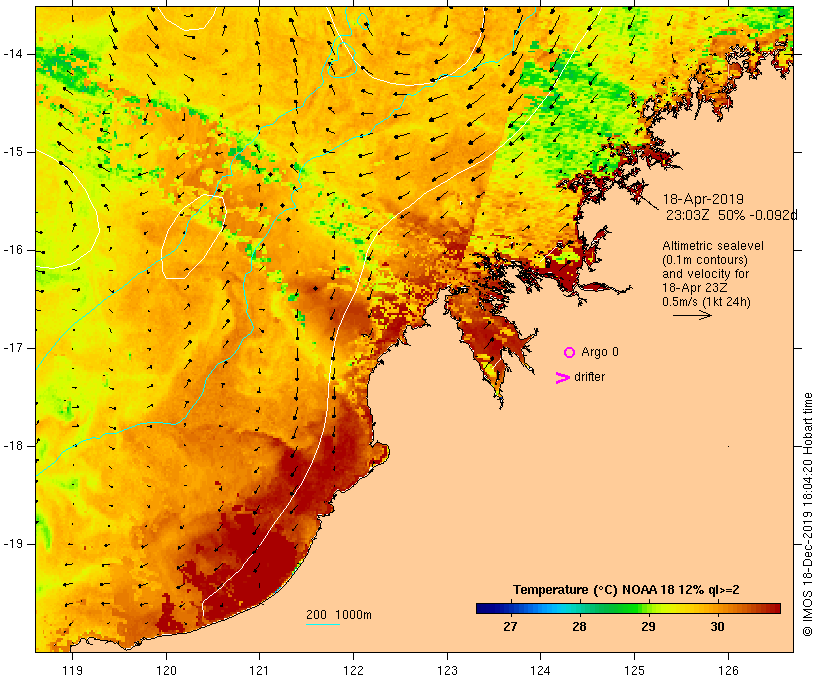
Task: Click the magenta Argo circle marker
Action: coord(570,353)
